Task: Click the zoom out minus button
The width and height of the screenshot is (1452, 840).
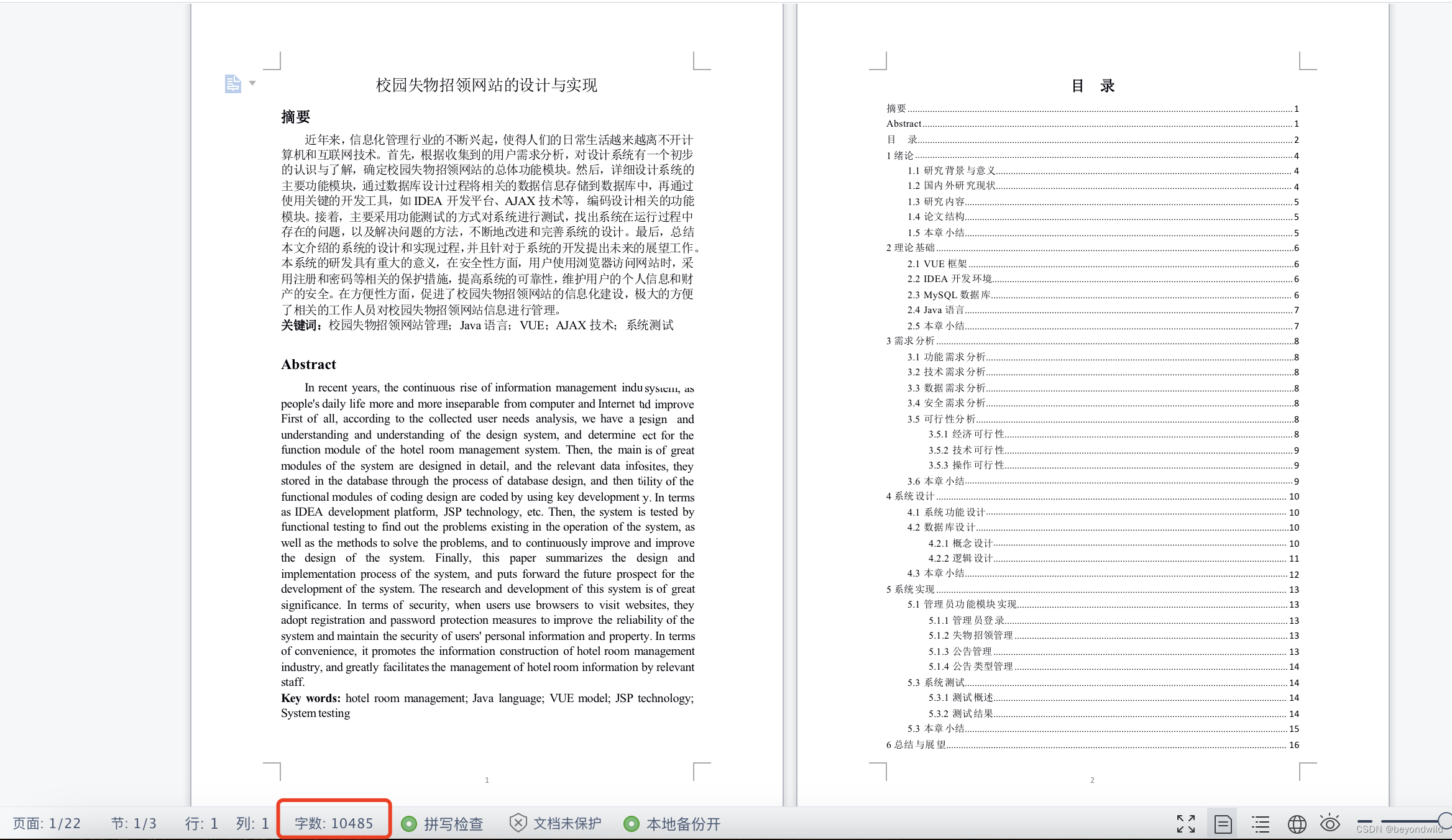Action: pos(1365,821)
